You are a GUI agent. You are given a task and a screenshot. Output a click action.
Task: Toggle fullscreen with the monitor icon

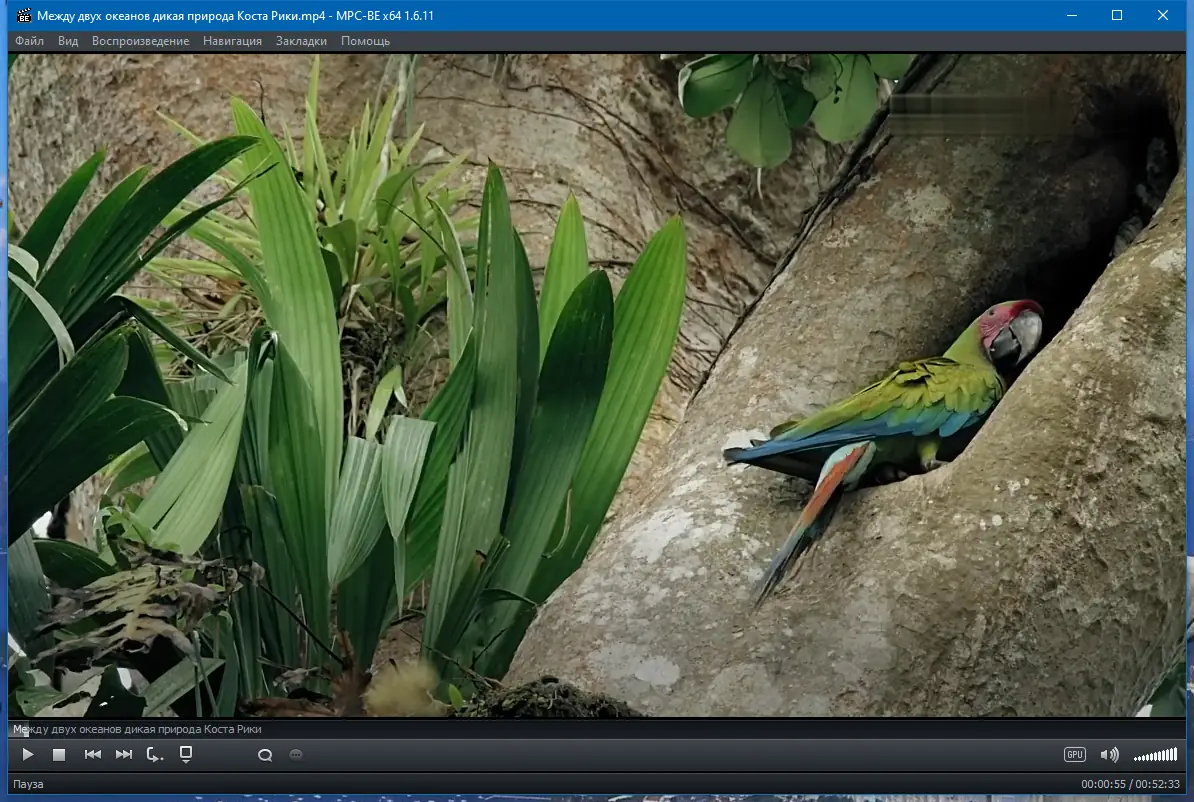coord(184,753)
